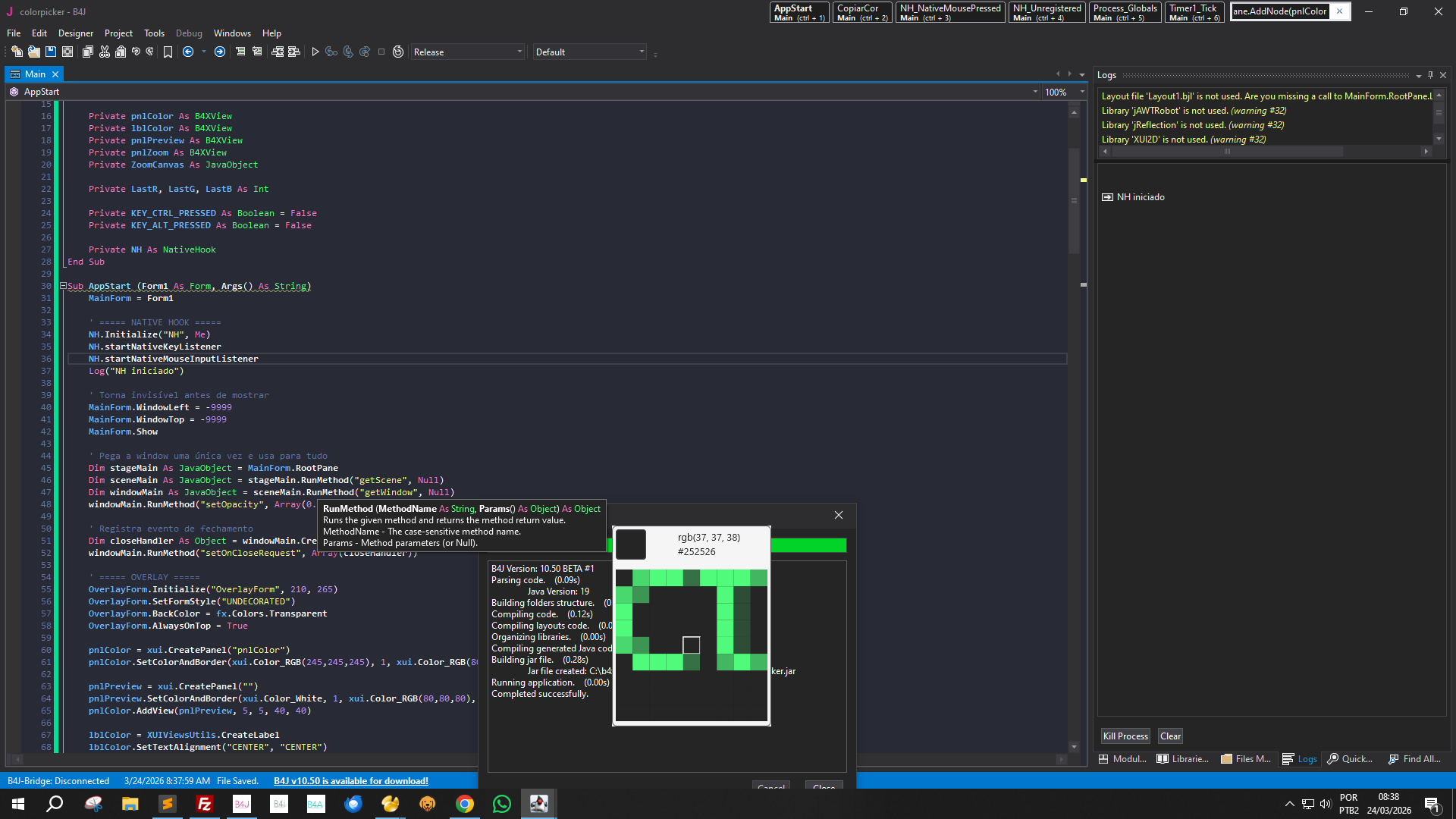Click the B4J v10.50 download link

(350, 780)
